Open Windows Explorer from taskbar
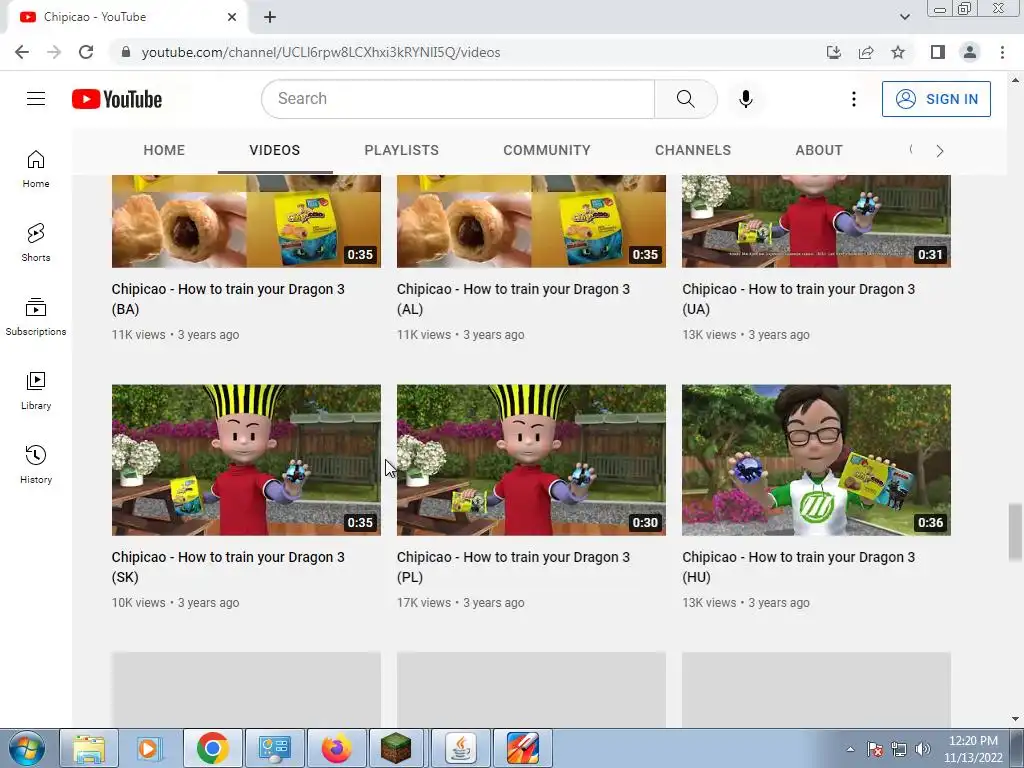Image resolution: width=1024 pixels, height=768 pixels. 89,748
